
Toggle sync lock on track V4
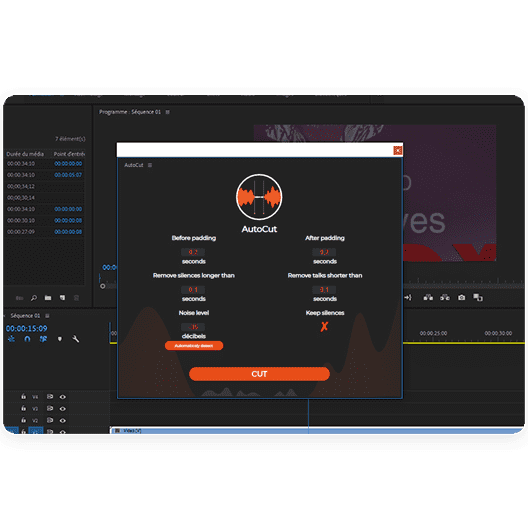pyautogui.click(x=50, y=397)
